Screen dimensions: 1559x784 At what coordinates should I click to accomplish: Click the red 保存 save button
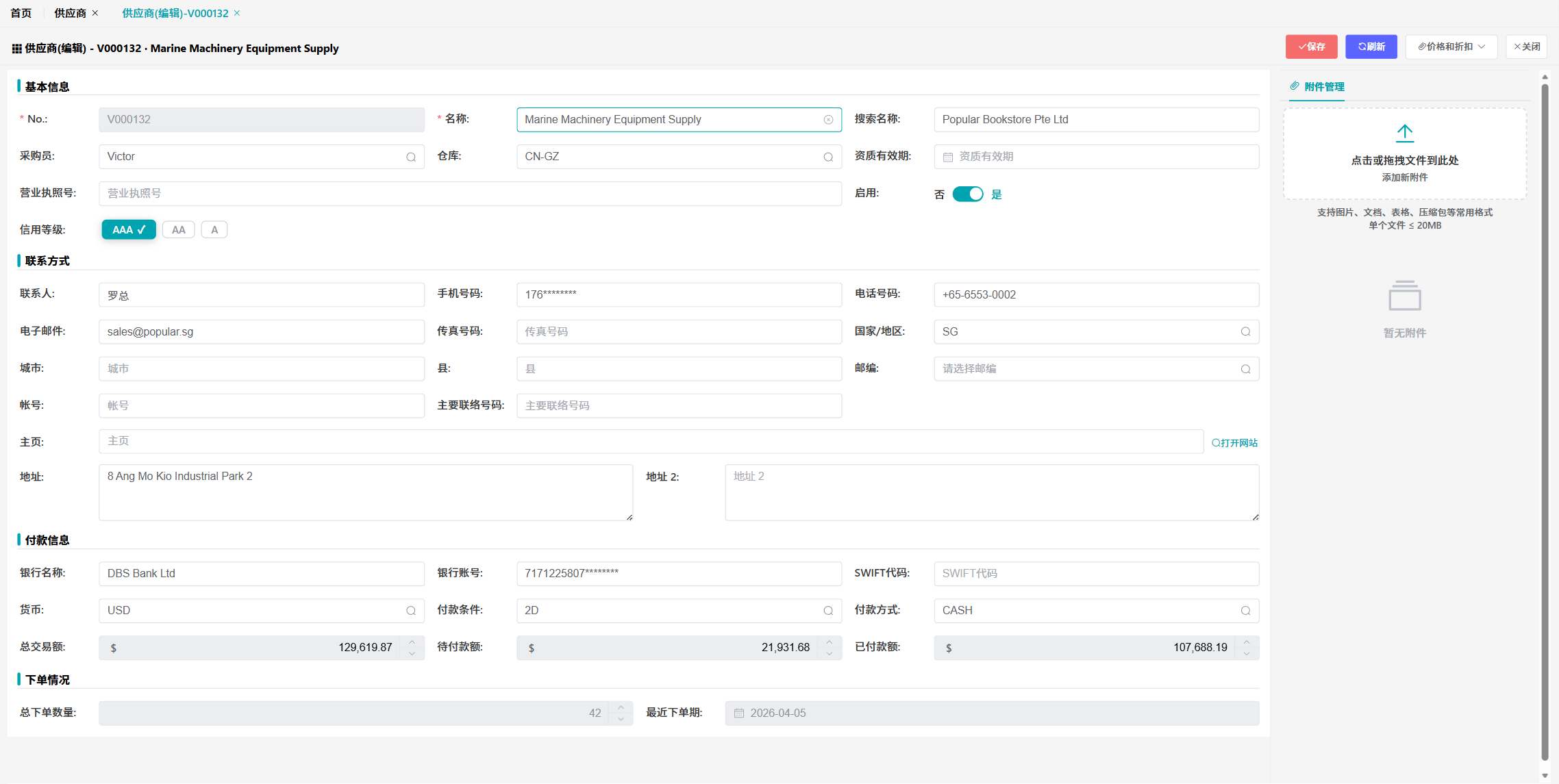pyautogui.click(x=1311, y=47)
